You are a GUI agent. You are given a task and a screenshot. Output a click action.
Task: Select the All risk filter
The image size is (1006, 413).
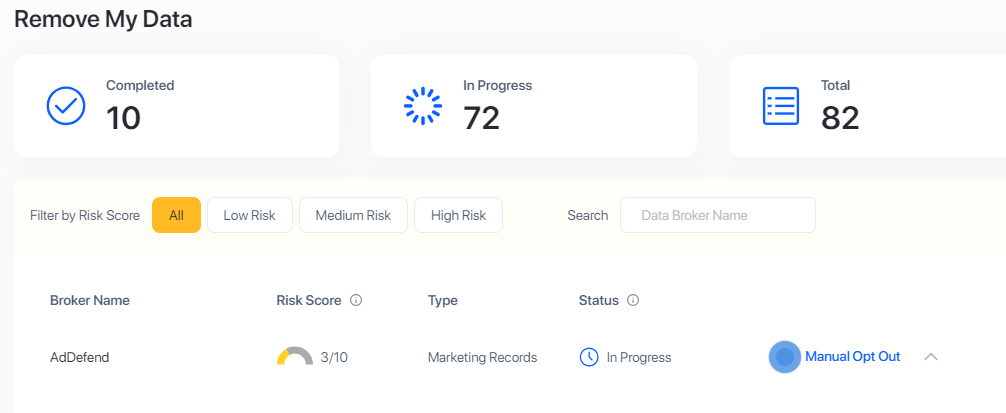coord(176,215)
